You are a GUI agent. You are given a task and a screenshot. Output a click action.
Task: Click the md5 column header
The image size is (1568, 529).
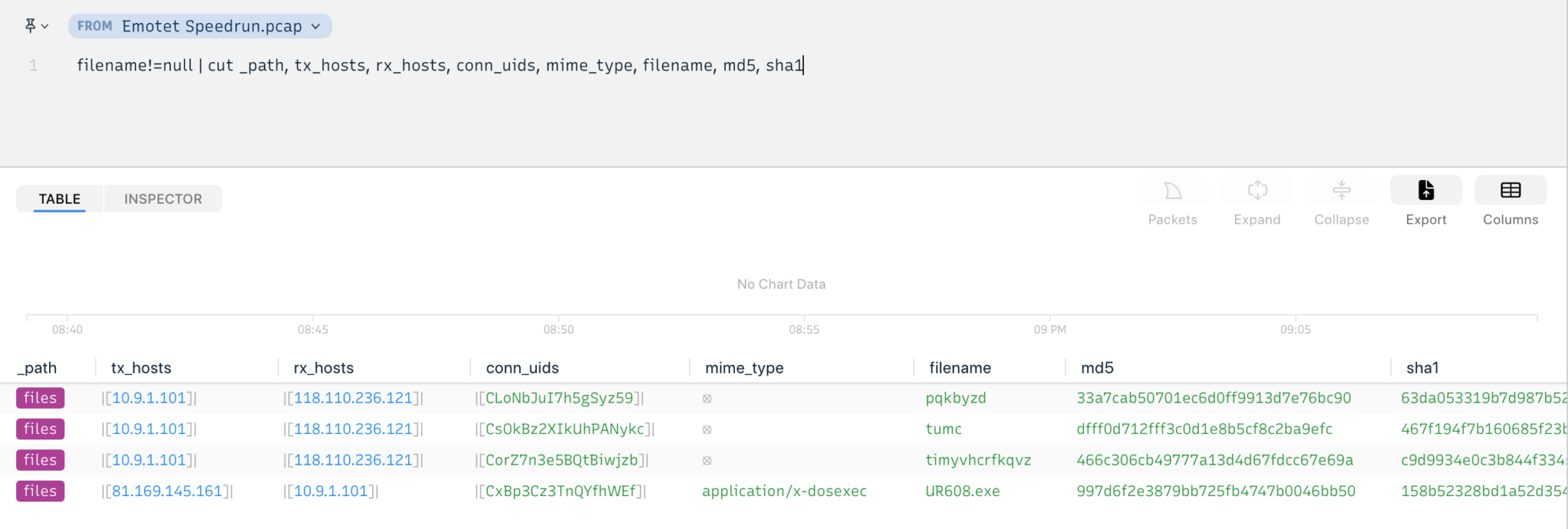click(1097, 367)
